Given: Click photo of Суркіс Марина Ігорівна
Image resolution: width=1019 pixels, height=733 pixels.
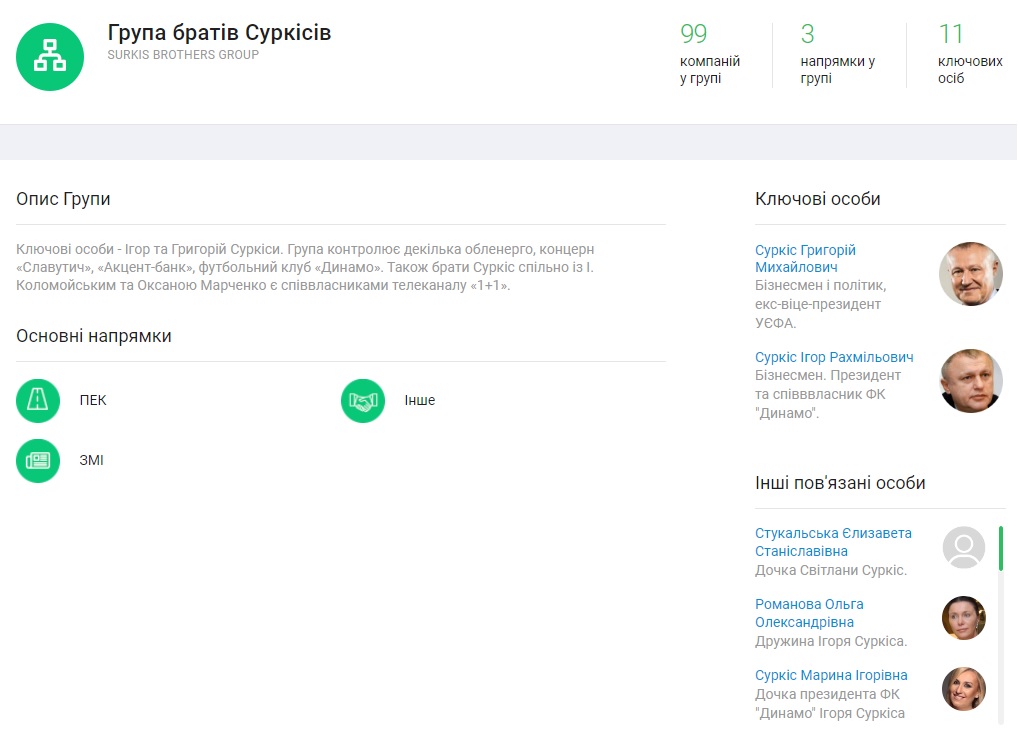Looking at the screenshot, I should point(964,689).
